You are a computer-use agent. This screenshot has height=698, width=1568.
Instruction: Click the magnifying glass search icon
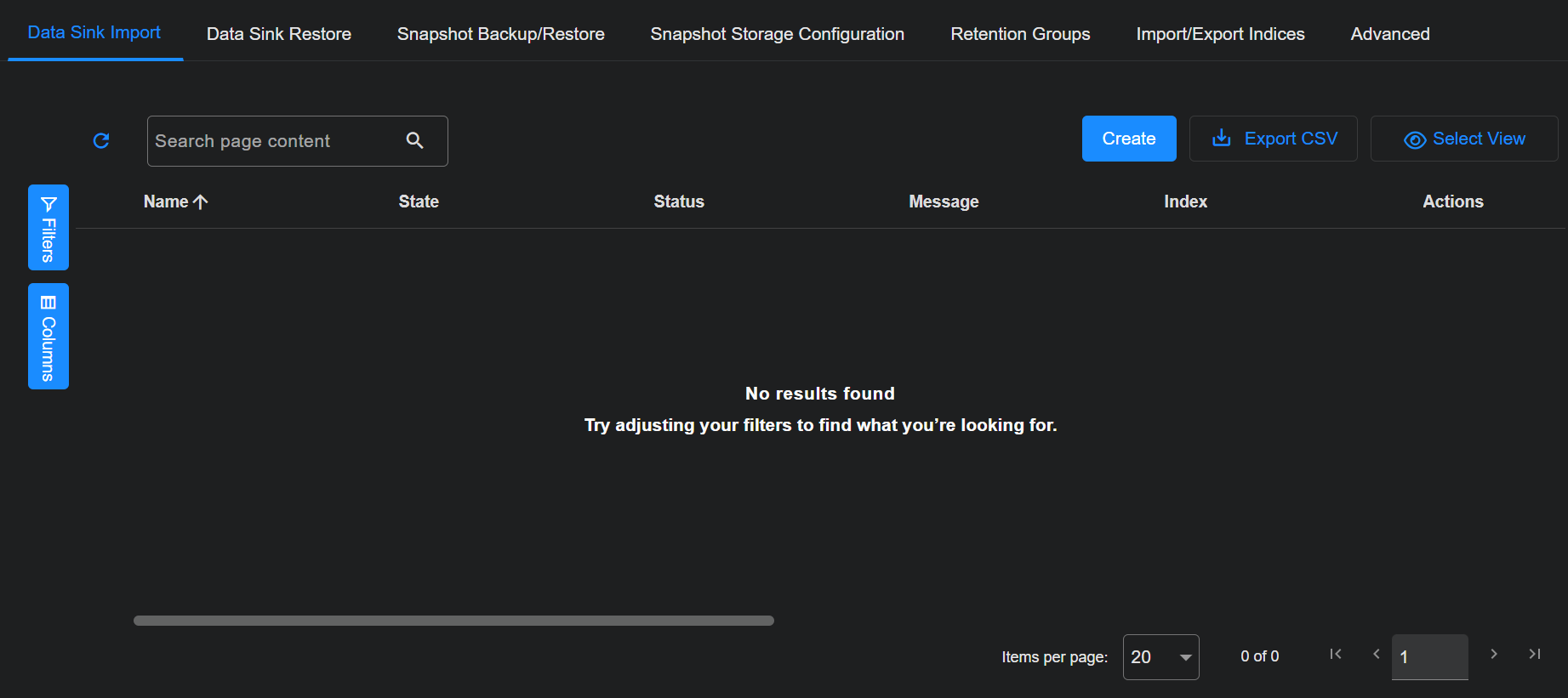pos(415,140)
